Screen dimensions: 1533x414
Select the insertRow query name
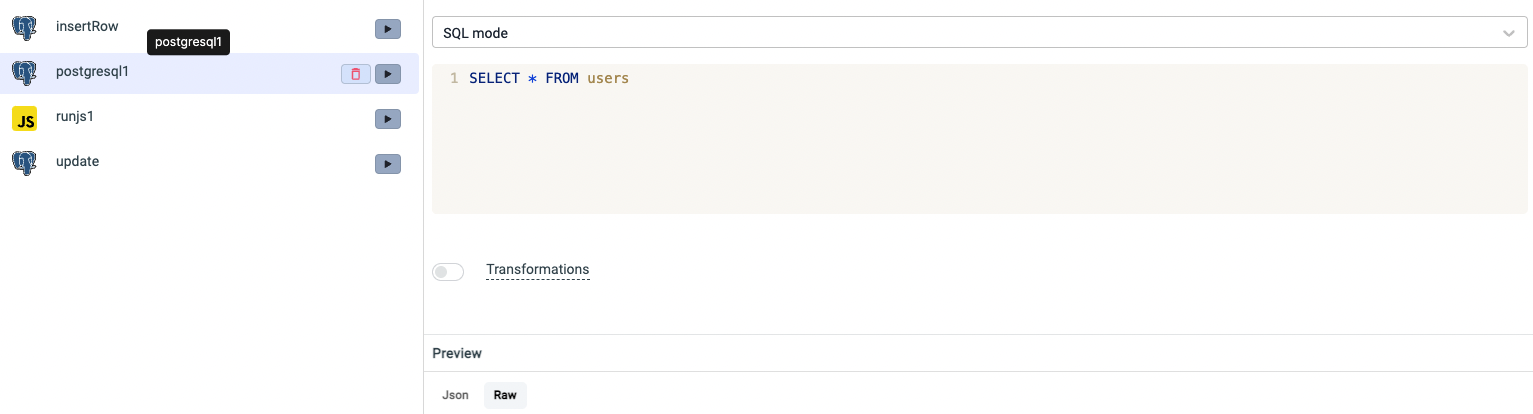tap(87, 26)
